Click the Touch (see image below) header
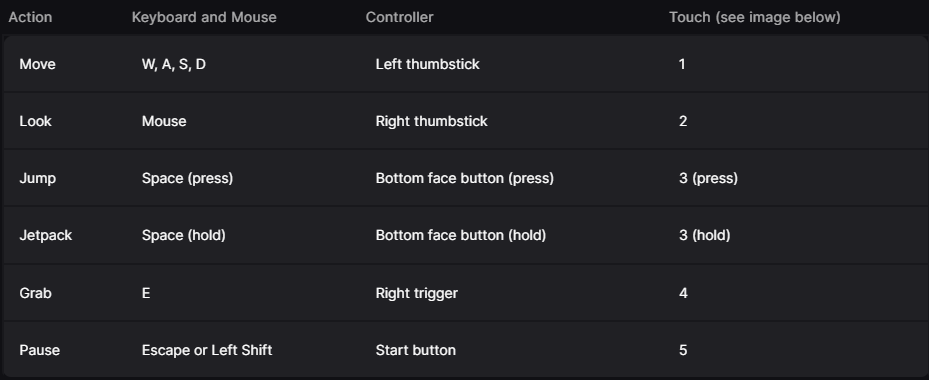This screenshot has height=380, width=929. pyautogui.click(x=755, y=17)
